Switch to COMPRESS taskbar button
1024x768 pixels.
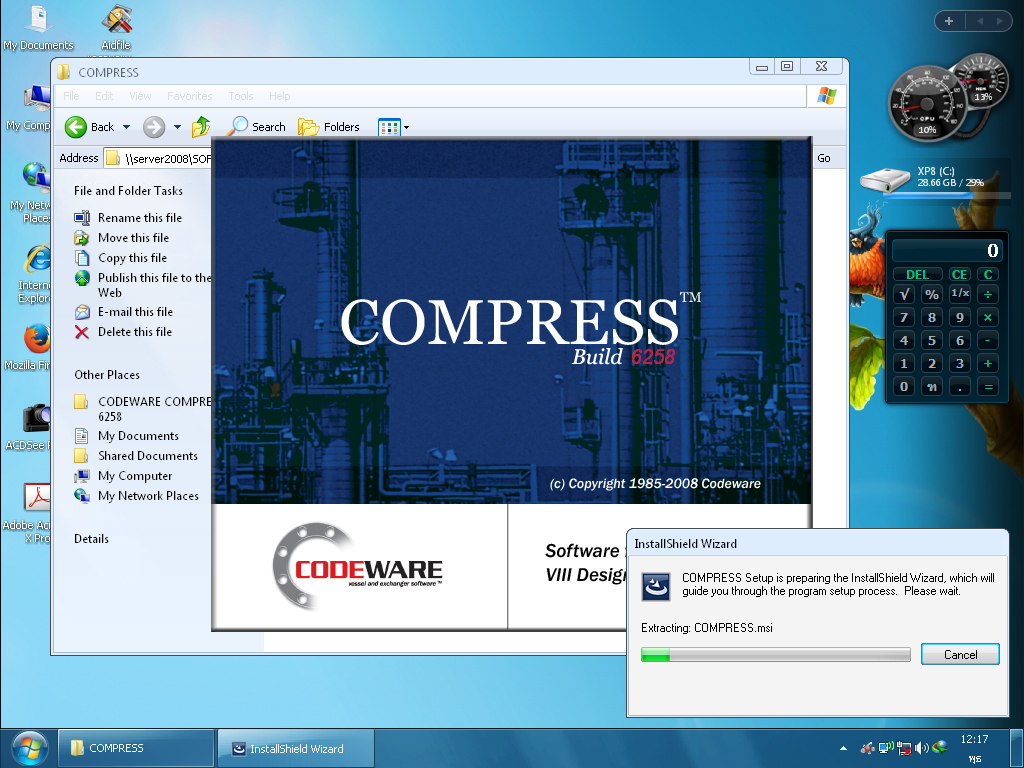tap(136, 748)
